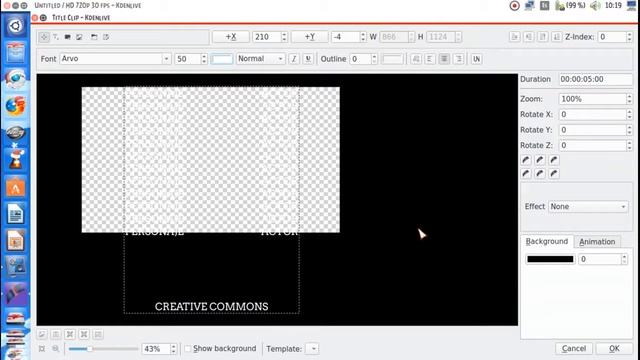Click the volume icon in system tray
This screenshot has width=640, height=360.
click(x=595, y=5)
